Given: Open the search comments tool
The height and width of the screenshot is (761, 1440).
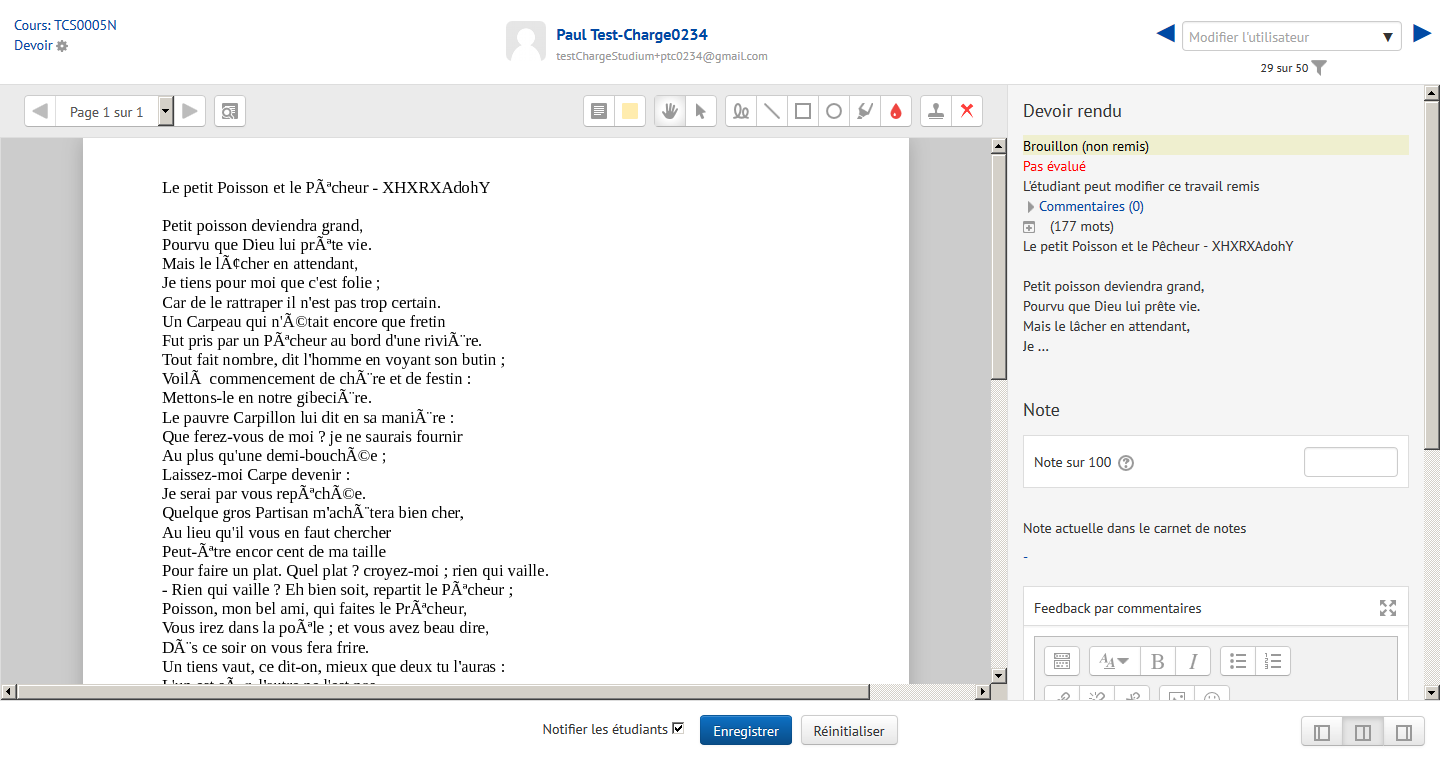Looking at the screenshot, I should pyautogui.click(x=230, y=111).
